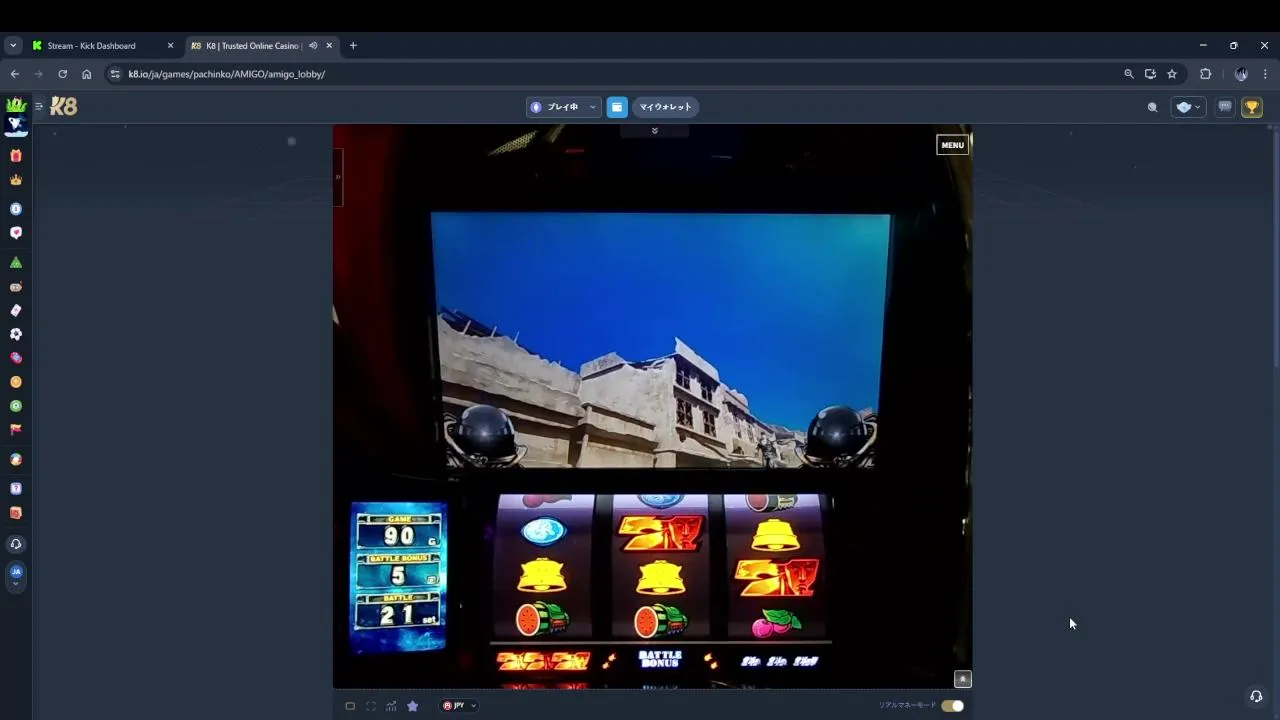Open the search magnifier in K8 header
This screenshot has height=720, width=1280.
(x=1152, y=107)
